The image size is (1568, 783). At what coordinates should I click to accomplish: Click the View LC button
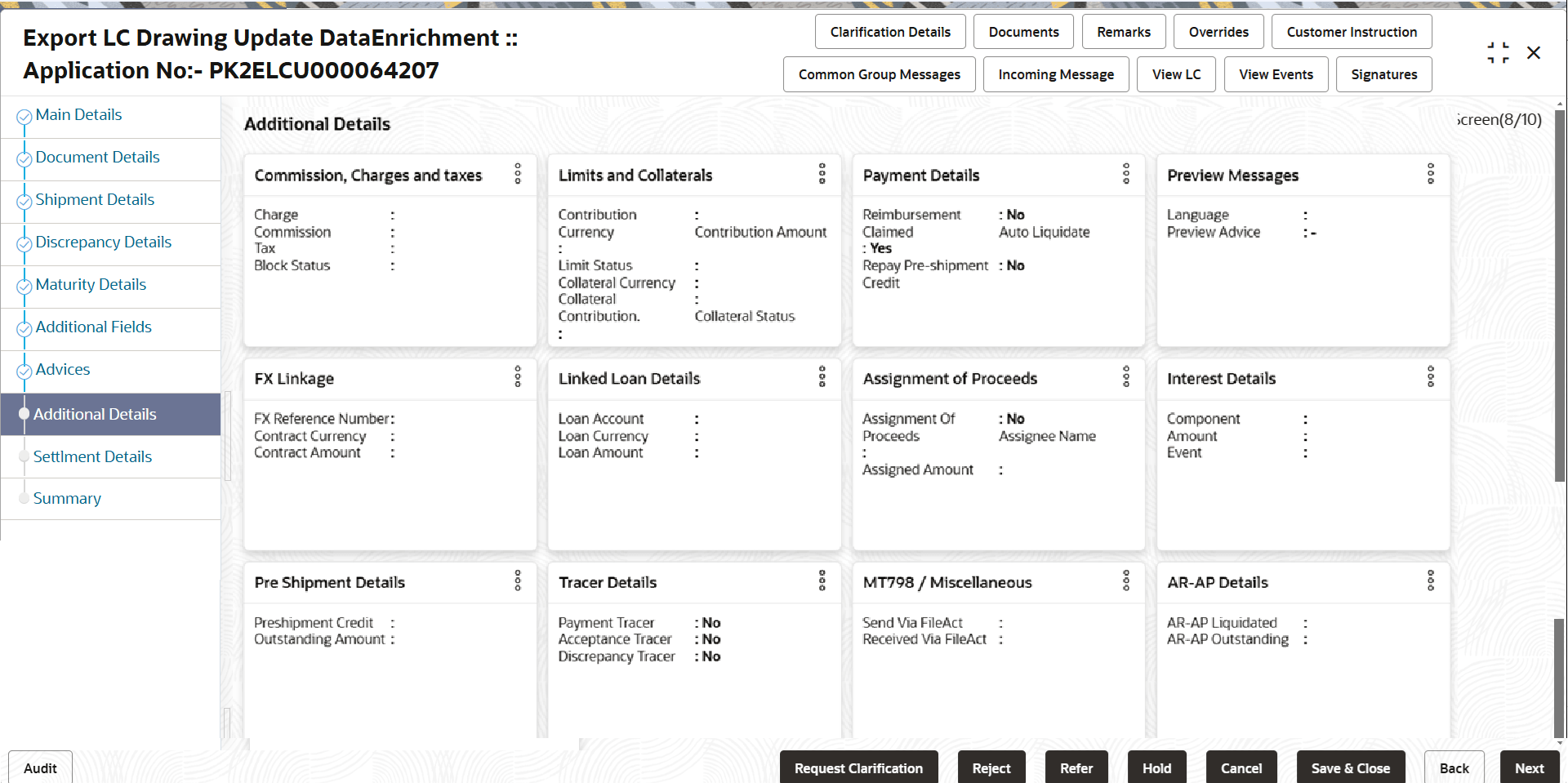click(x=1176, y=74)
